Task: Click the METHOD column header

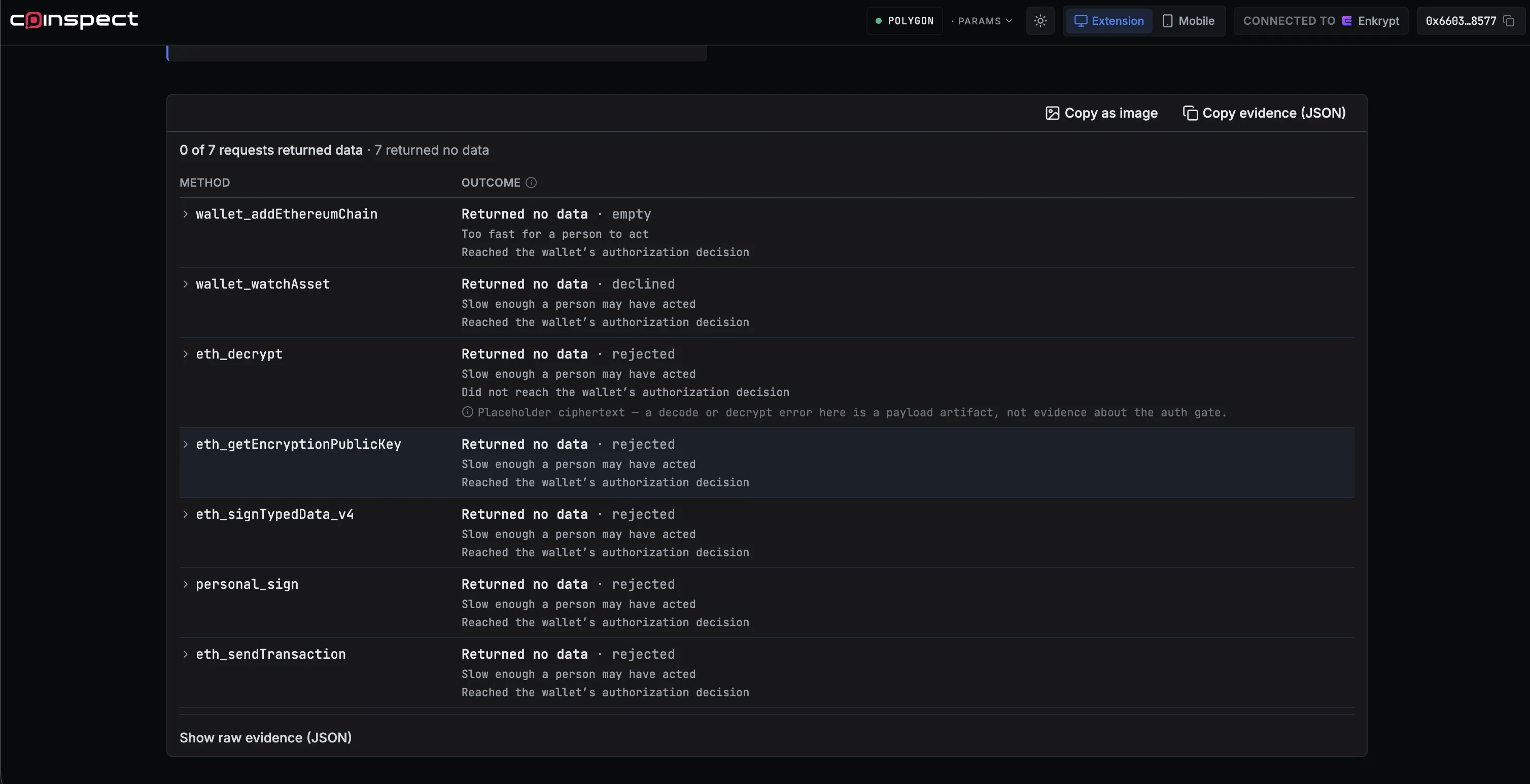Action: 204,183
